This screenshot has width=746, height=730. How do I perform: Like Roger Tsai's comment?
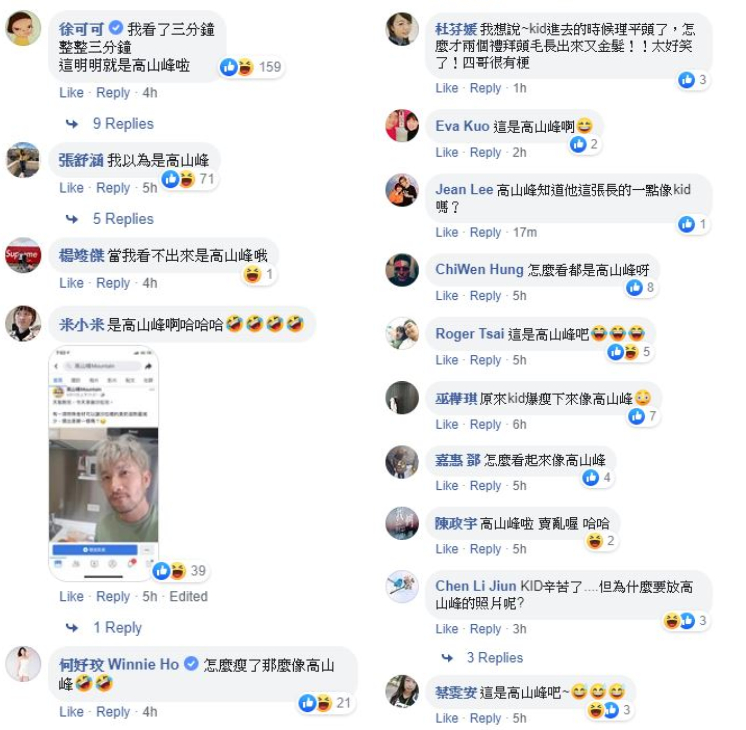pos(446,360)
